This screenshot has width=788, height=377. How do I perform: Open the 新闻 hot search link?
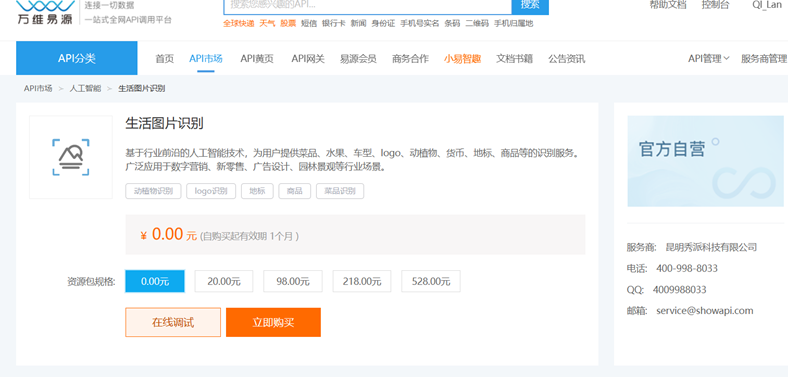[x=358, y=23]
